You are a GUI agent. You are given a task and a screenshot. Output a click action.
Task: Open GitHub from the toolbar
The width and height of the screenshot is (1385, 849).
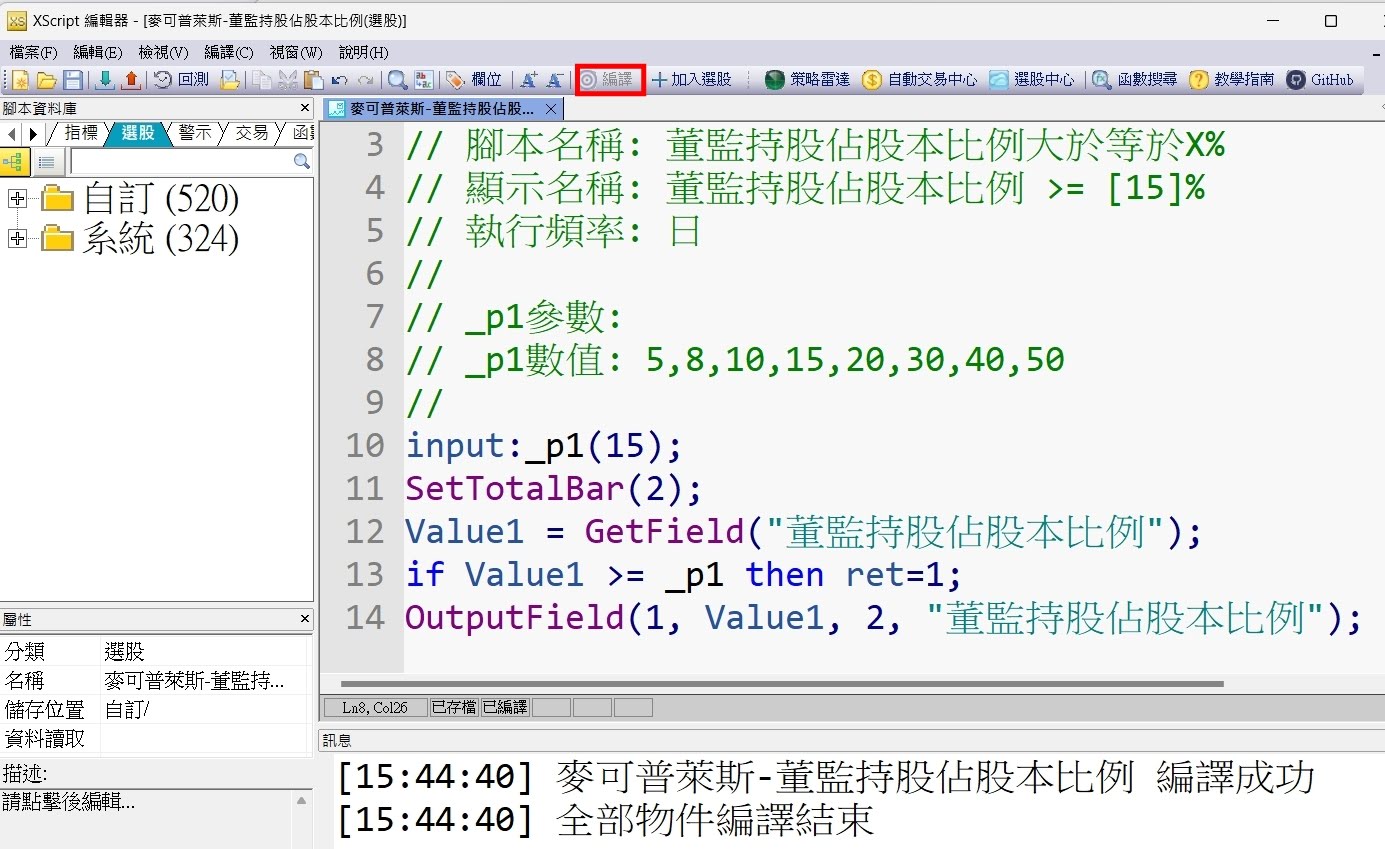1321,80
